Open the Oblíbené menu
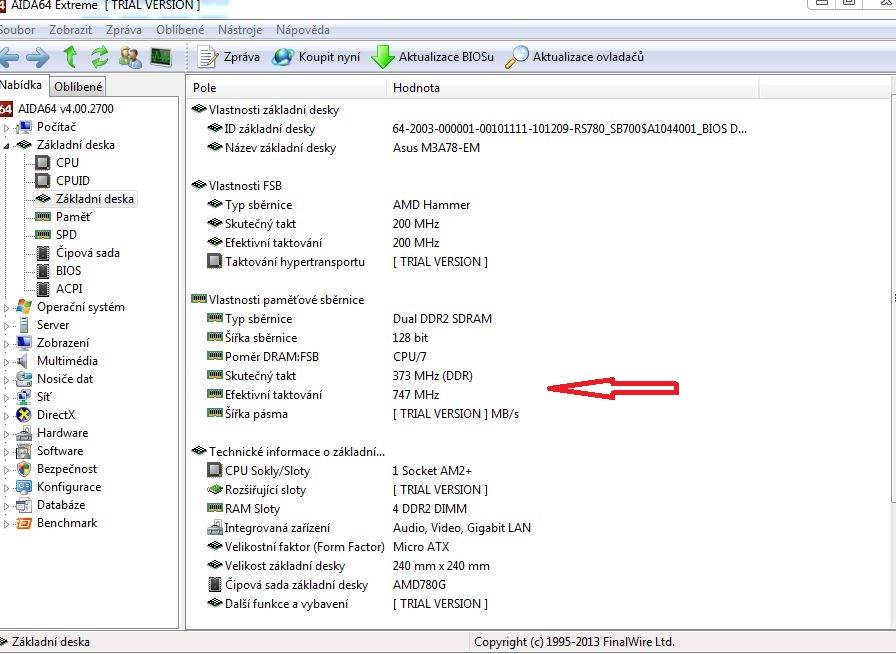896x654 pixels. [180, 30]
